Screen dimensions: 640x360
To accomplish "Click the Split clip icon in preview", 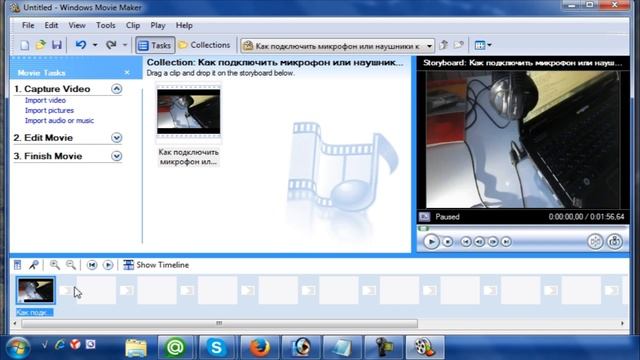I will [595, 242].
